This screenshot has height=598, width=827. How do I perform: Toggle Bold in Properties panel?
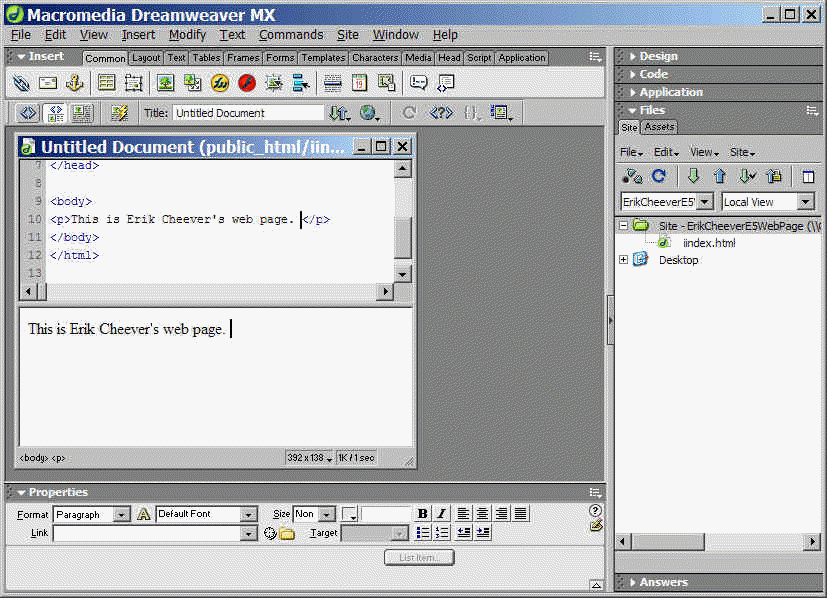point(422,514)
